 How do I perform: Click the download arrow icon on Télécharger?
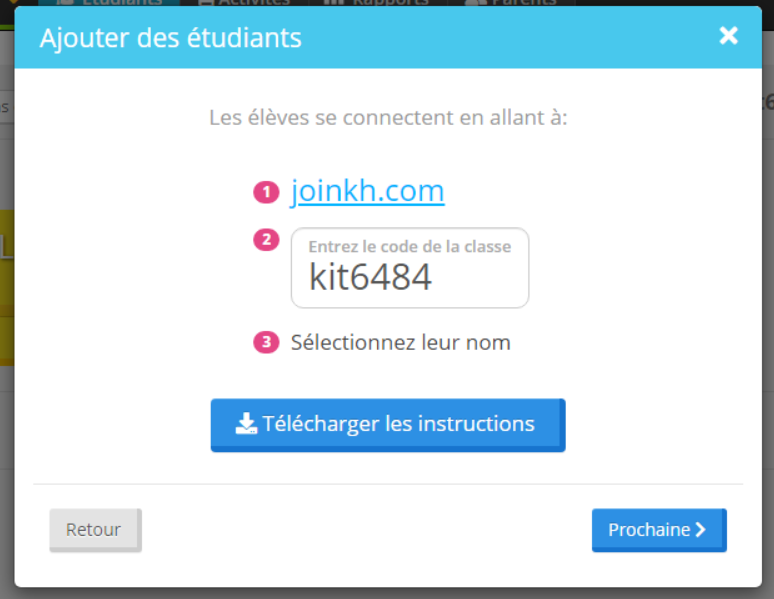246,424
